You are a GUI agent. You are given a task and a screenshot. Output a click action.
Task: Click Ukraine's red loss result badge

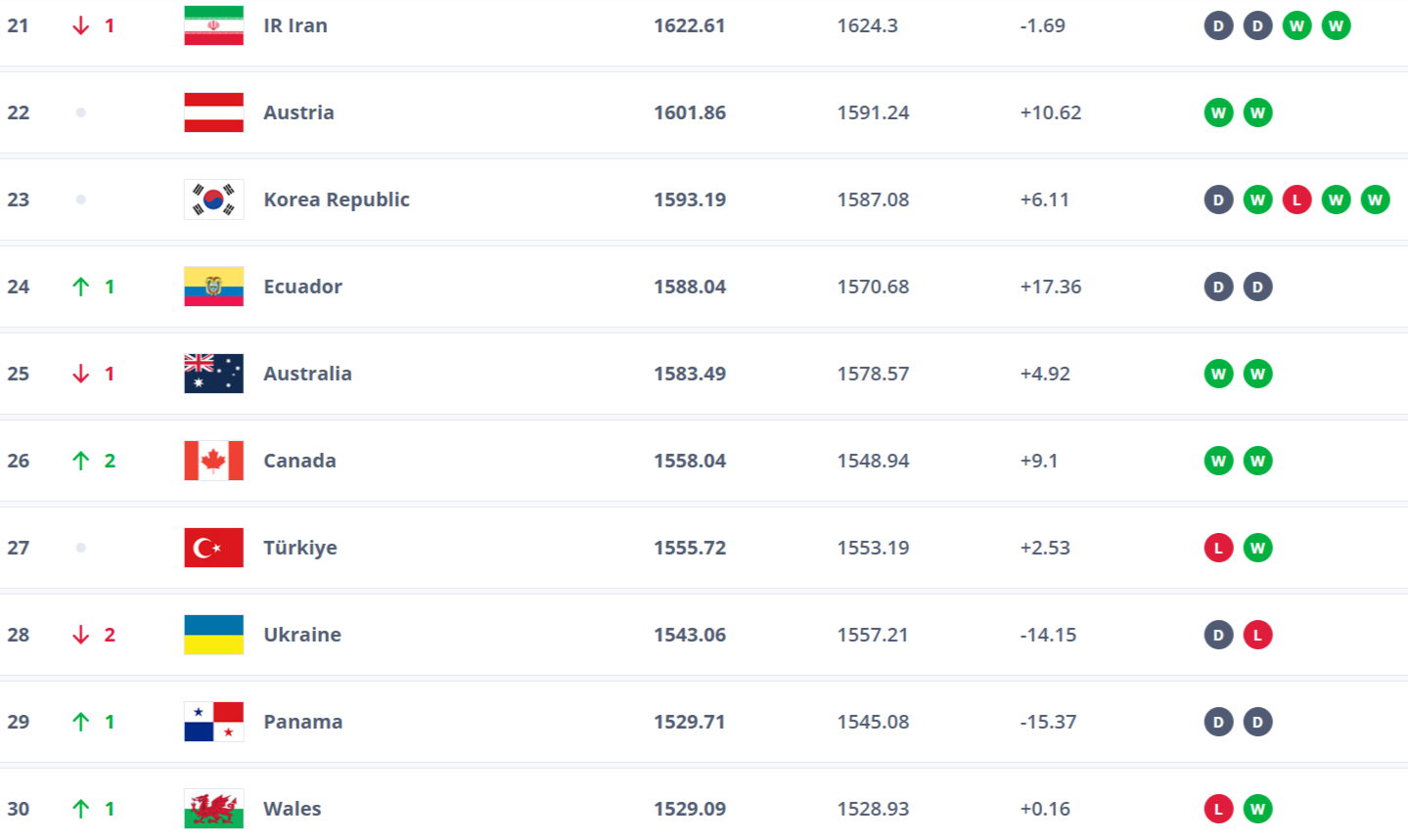1257,636
